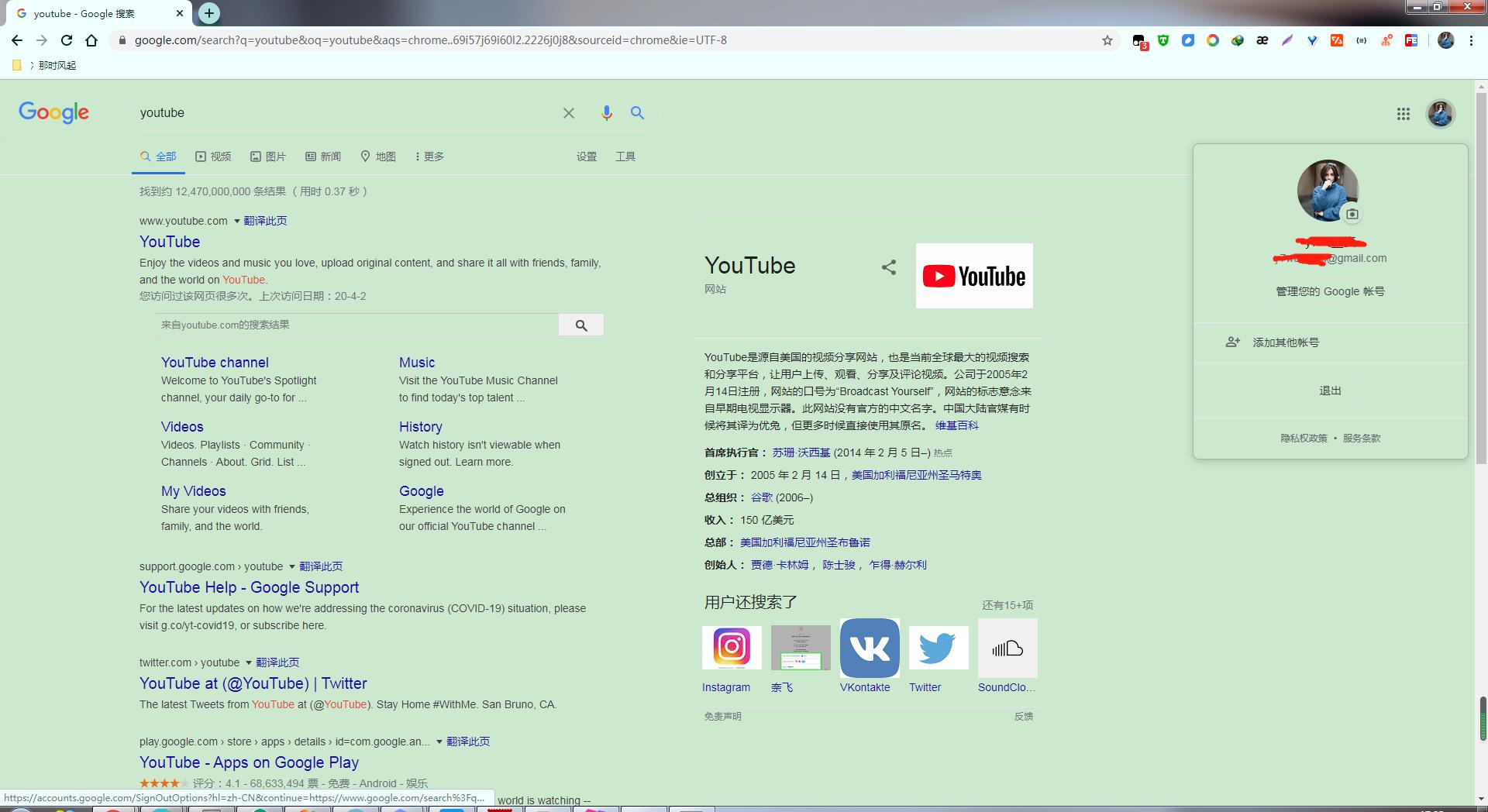Expand the dropdown arrow next to www.youtube.com
The image size is (1488, 812).
pos(236,221)
